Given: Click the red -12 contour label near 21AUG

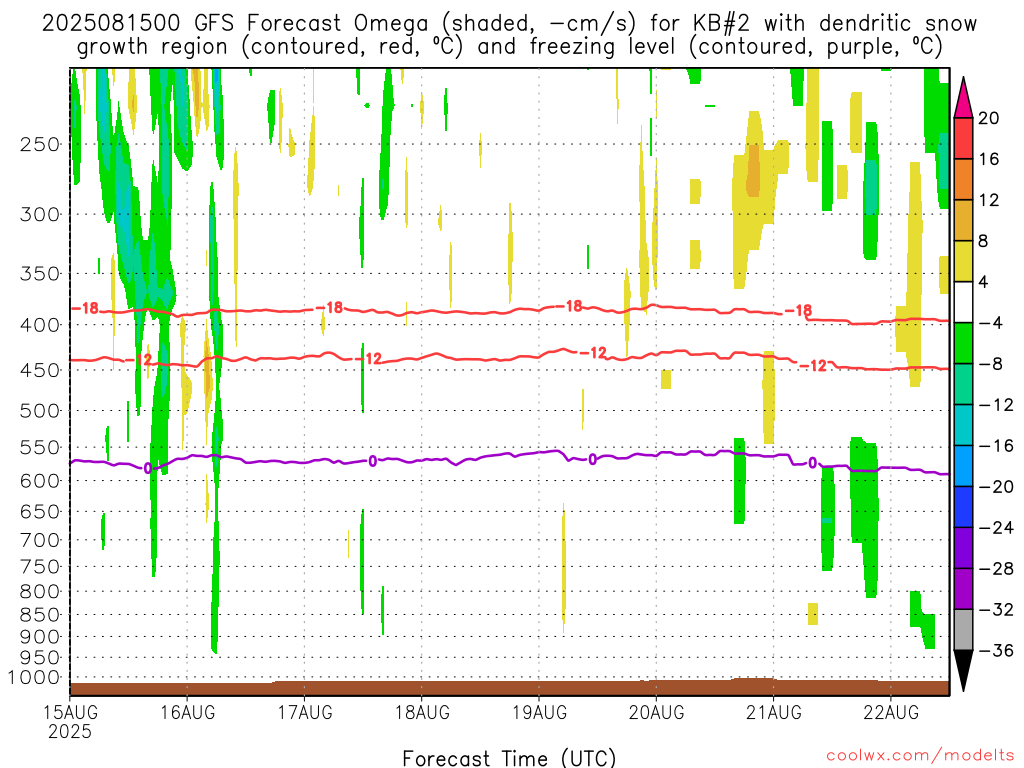Looking at the screenshot, I should 814,366.
